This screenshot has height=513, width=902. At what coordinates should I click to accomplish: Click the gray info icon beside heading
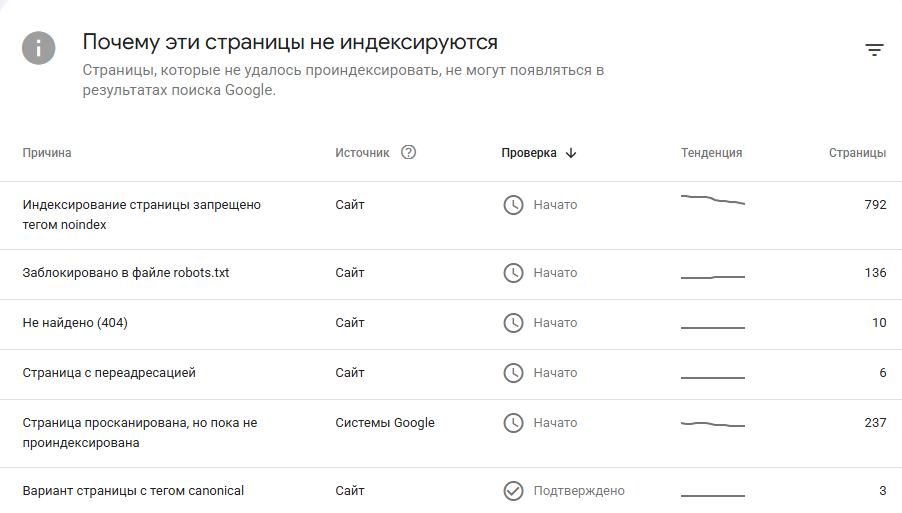coord(39,48)
